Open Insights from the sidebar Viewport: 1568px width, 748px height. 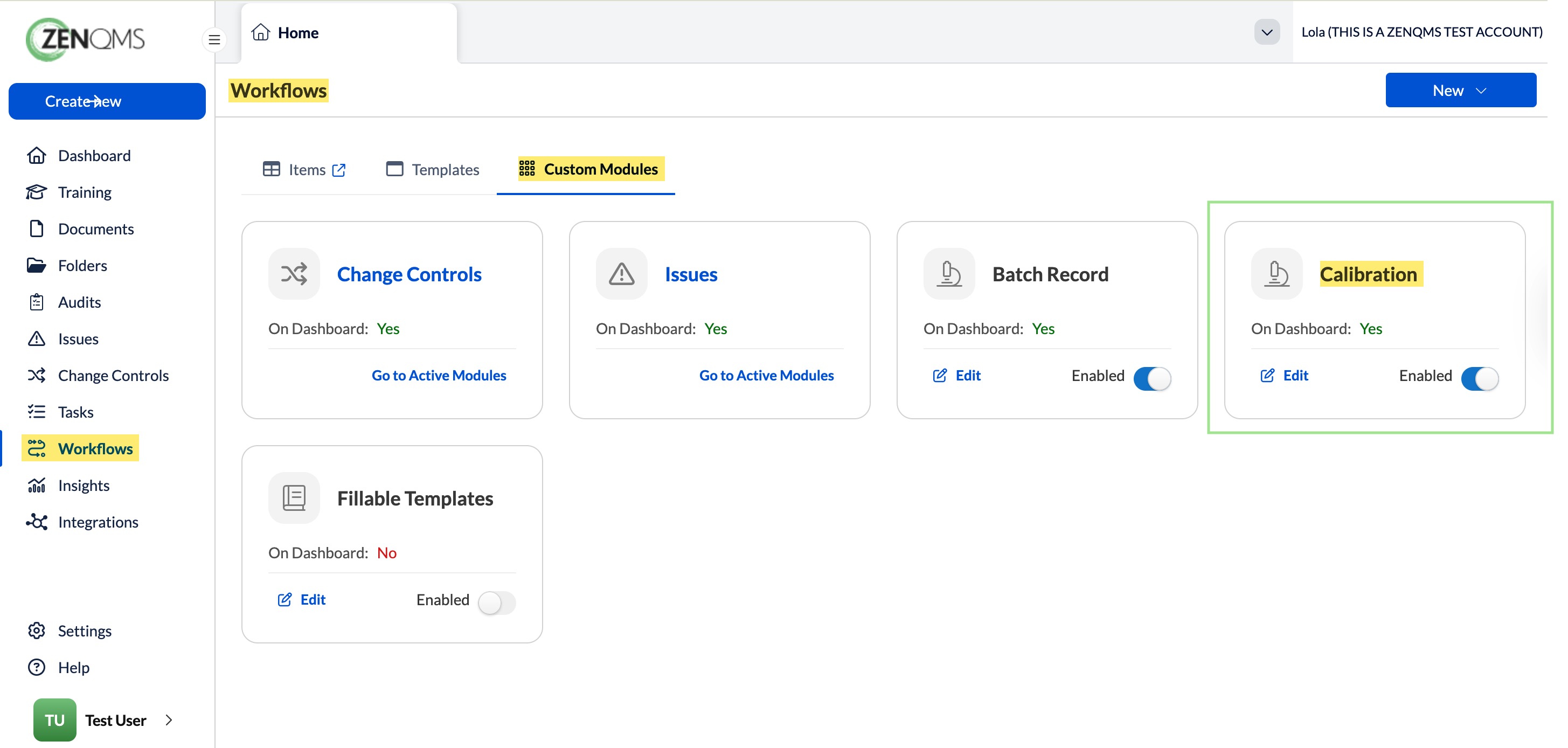84,485
